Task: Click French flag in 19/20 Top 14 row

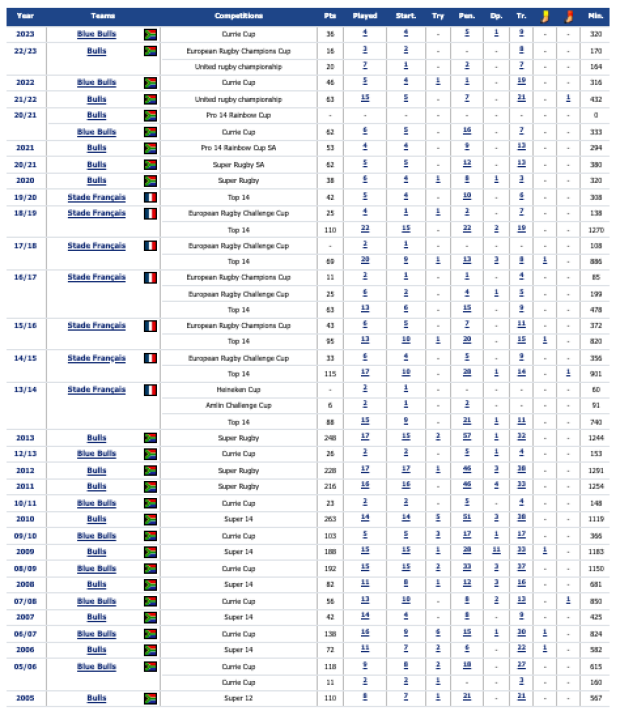Action: coord(150,197)
